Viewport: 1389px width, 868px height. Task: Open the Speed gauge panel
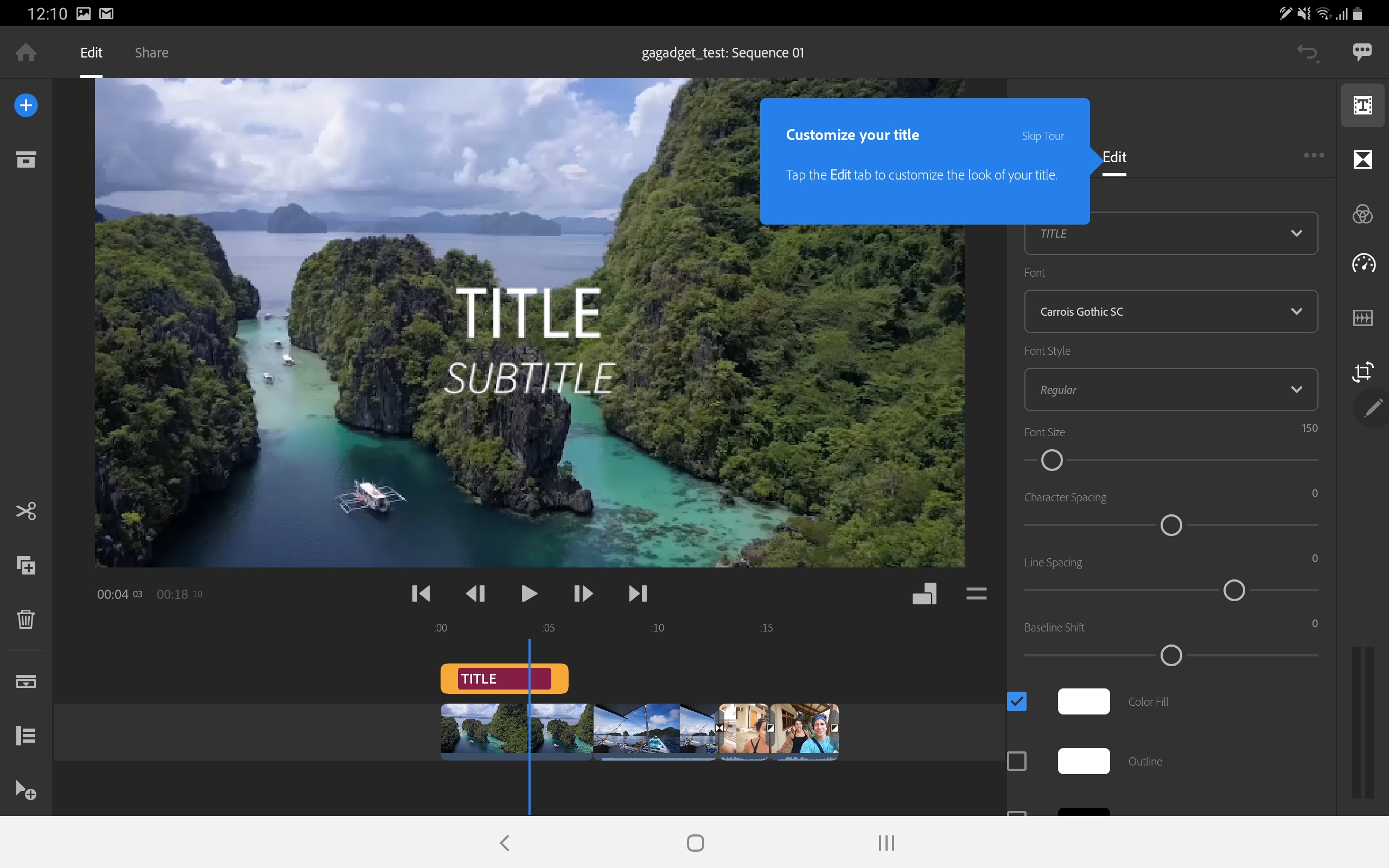click(1362, 264)
